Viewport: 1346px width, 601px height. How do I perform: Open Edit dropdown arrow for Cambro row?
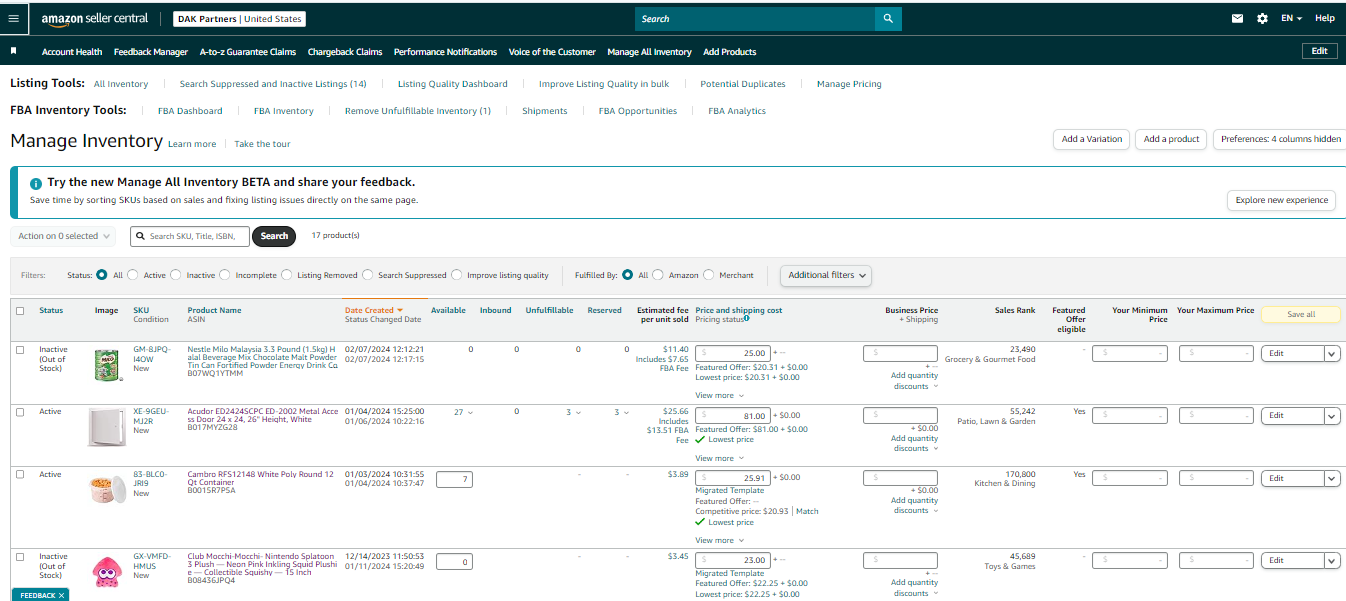point(1331,478)
